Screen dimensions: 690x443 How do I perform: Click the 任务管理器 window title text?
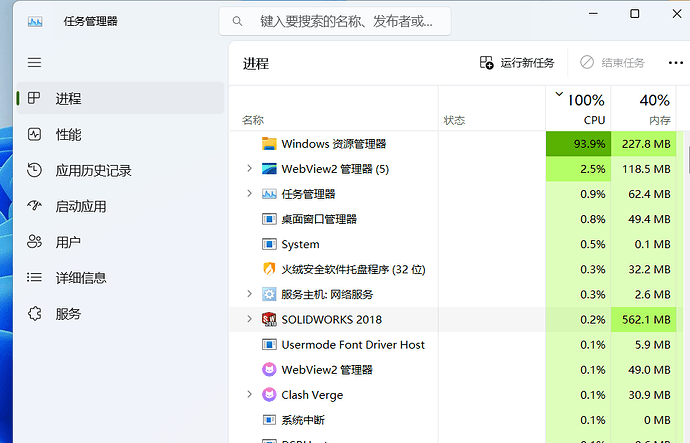coord(91,21)
